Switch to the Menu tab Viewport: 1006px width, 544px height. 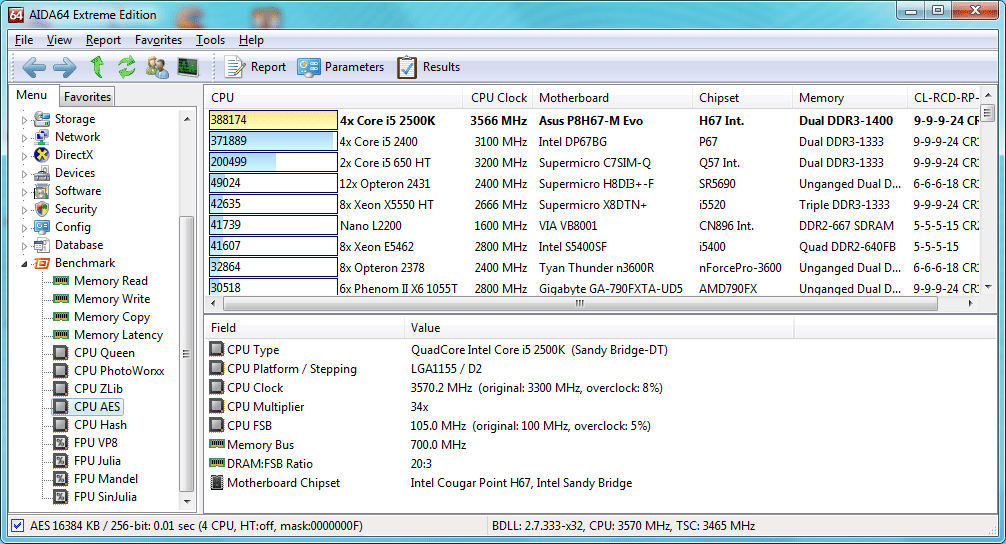(x=32, y=95)
